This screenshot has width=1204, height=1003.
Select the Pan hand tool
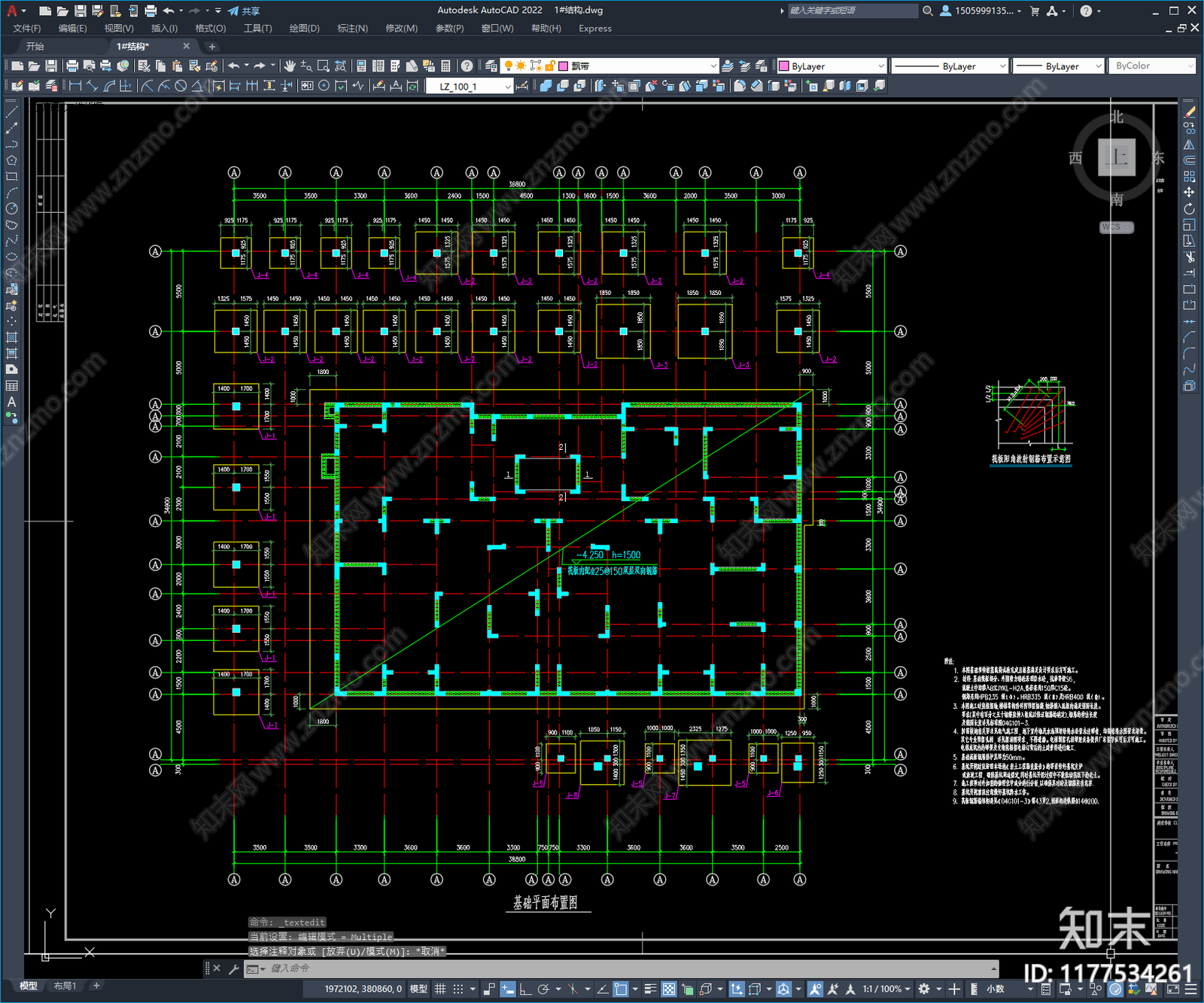pos(290,66)
